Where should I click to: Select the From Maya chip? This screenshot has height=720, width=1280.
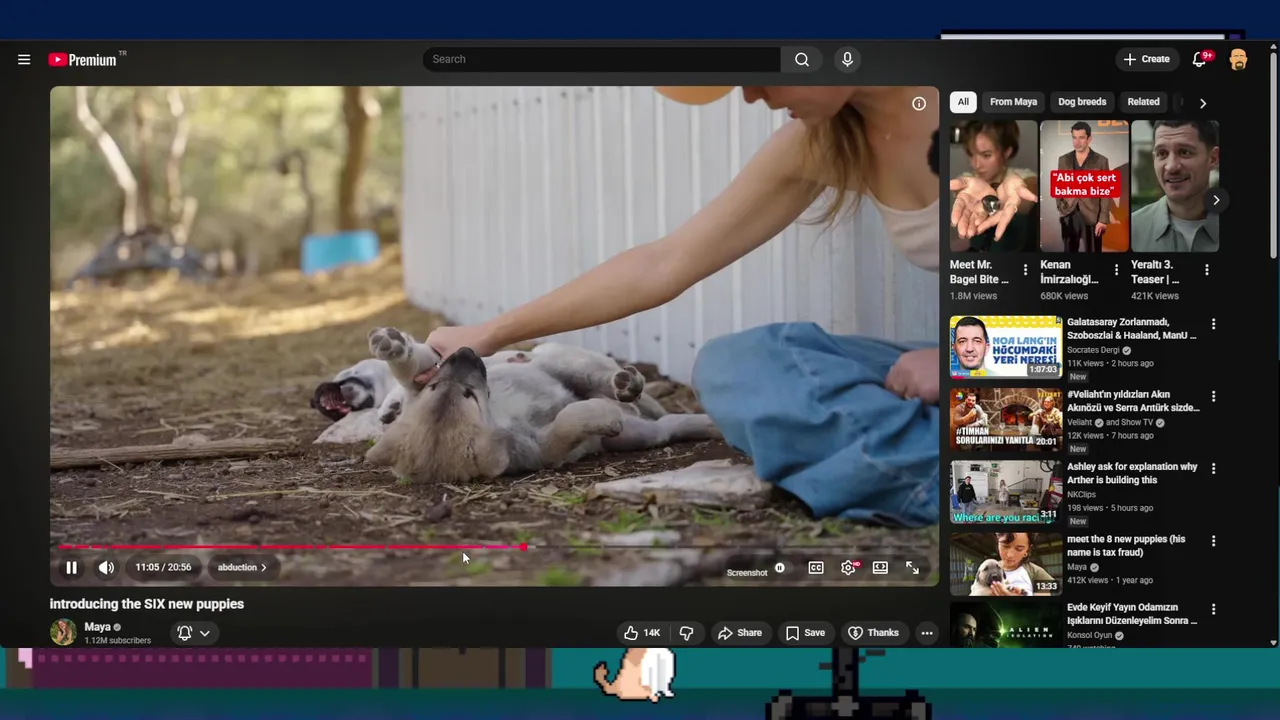pyautogui.click(x=1013, y=102)
